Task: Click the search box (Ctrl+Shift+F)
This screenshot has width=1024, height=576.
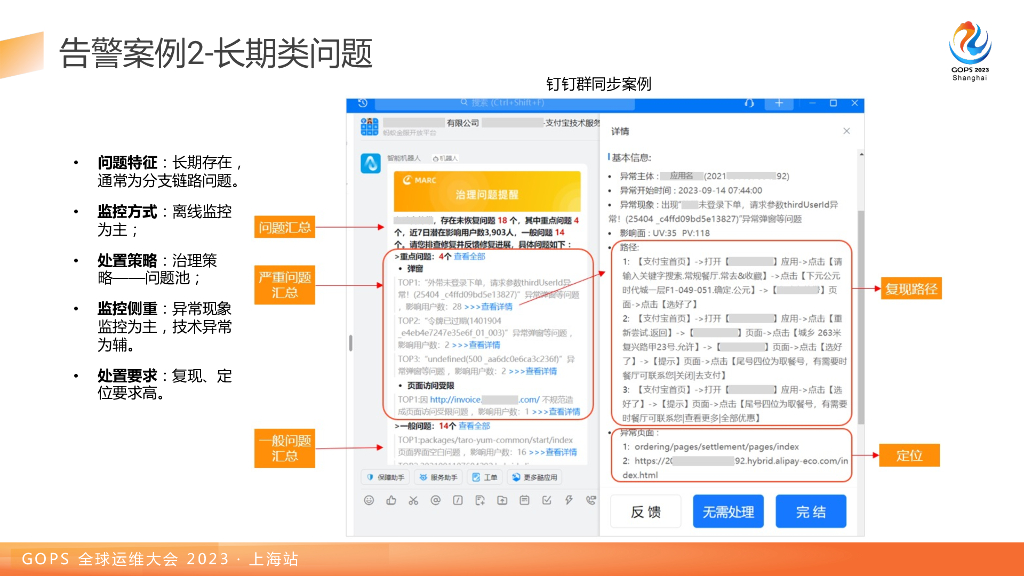Action: [x=504, y=103]
